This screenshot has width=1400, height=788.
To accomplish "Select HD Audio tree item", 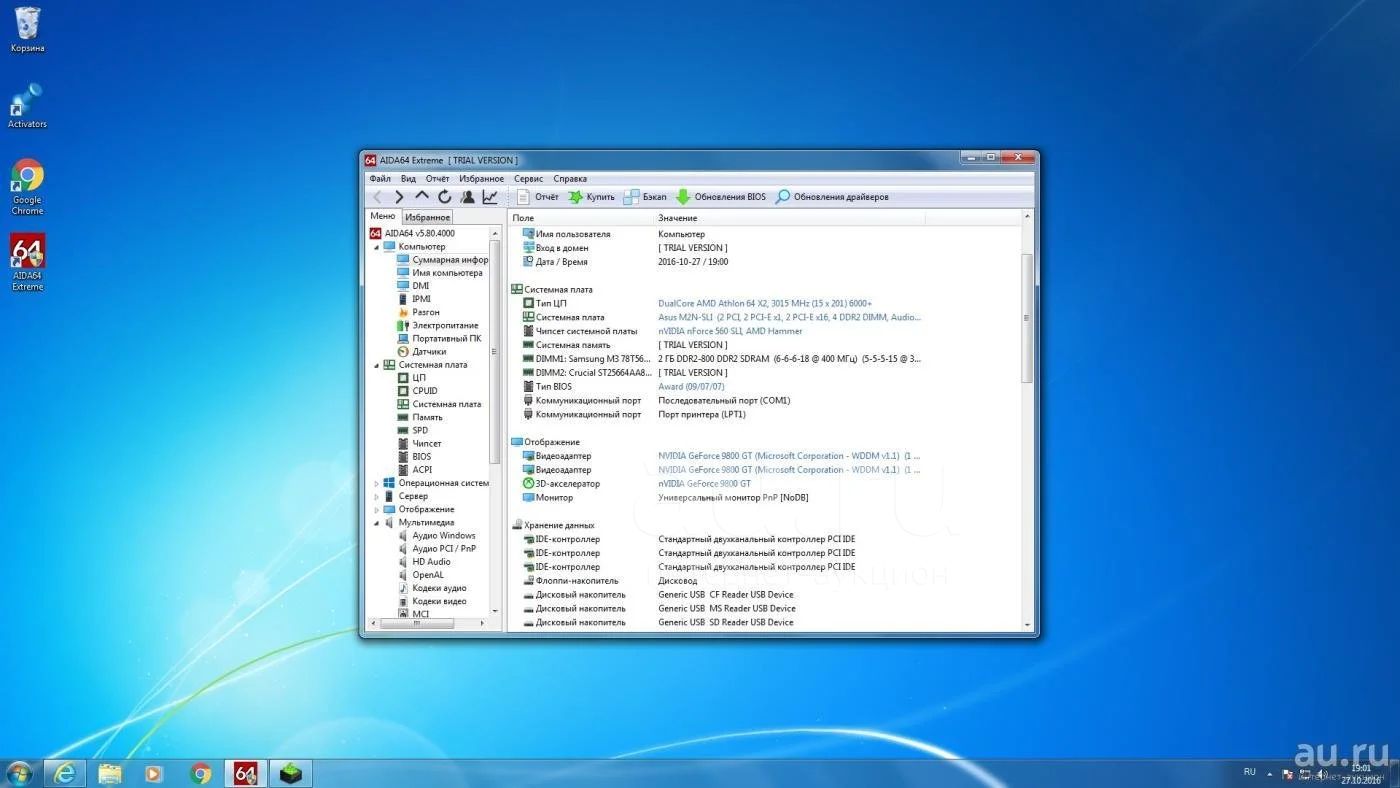I will (424, 561).
